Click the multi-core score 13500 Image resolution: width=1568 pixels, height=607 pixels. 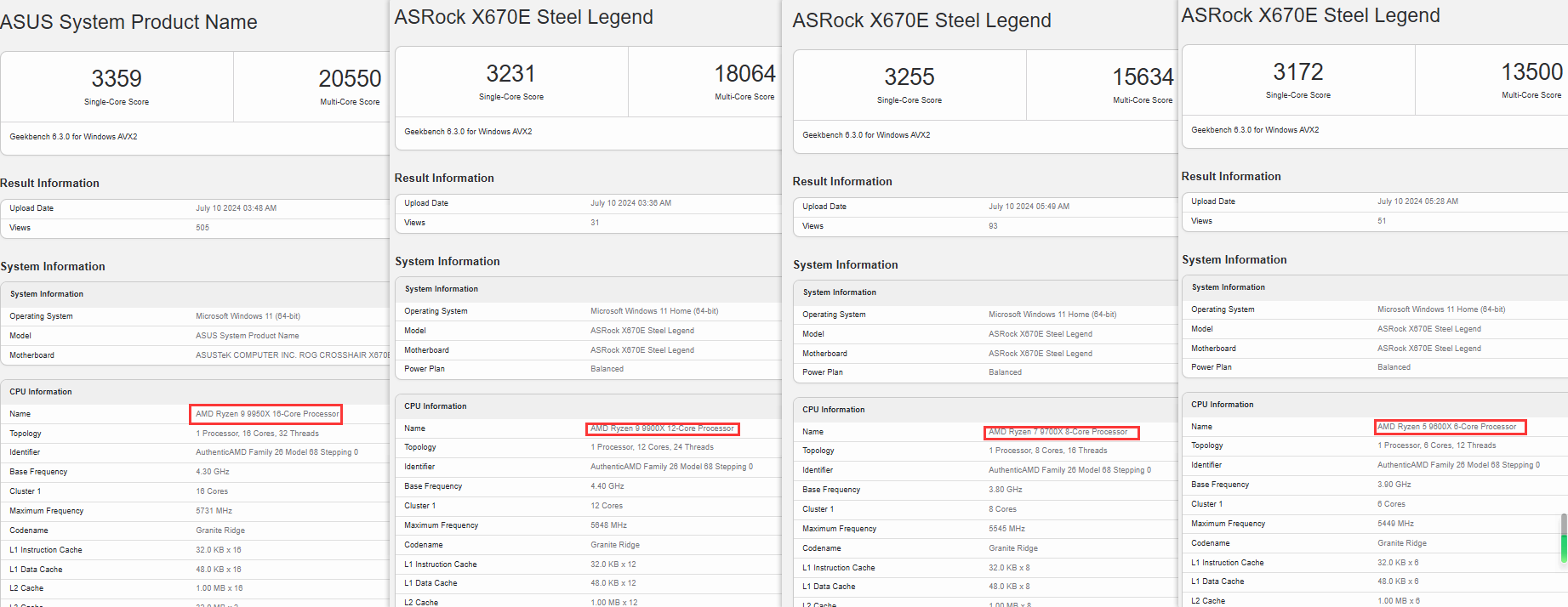1531,71
